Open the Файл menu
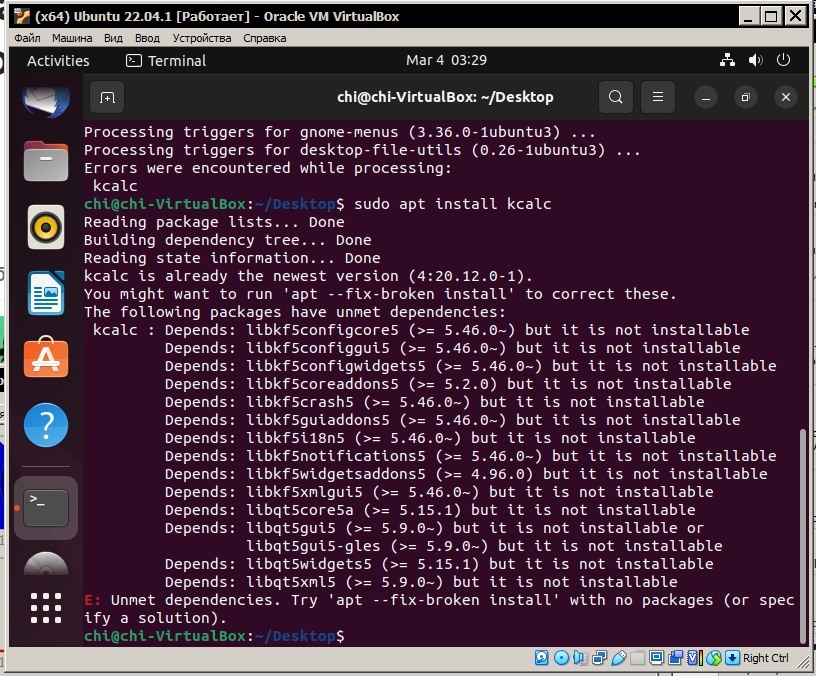 28,38
